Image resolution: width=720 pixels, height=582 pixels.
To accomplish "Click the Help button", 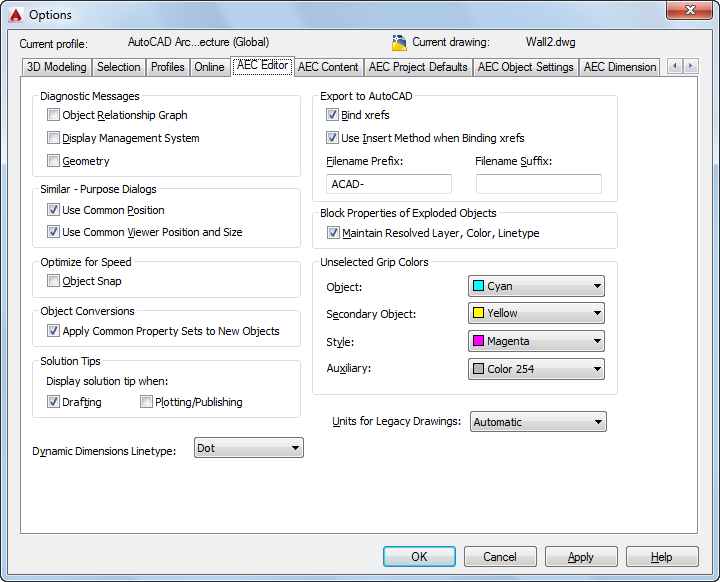I will 662,557.
